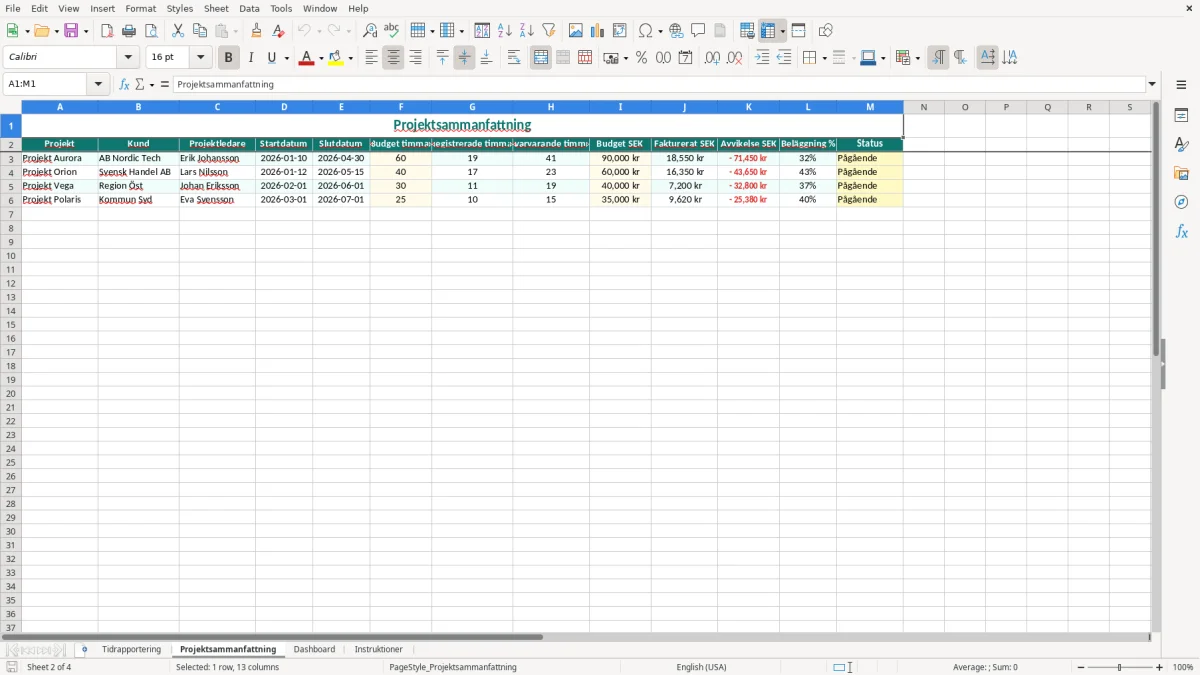
Task: Add a decimal place
Action: [712, 58]
